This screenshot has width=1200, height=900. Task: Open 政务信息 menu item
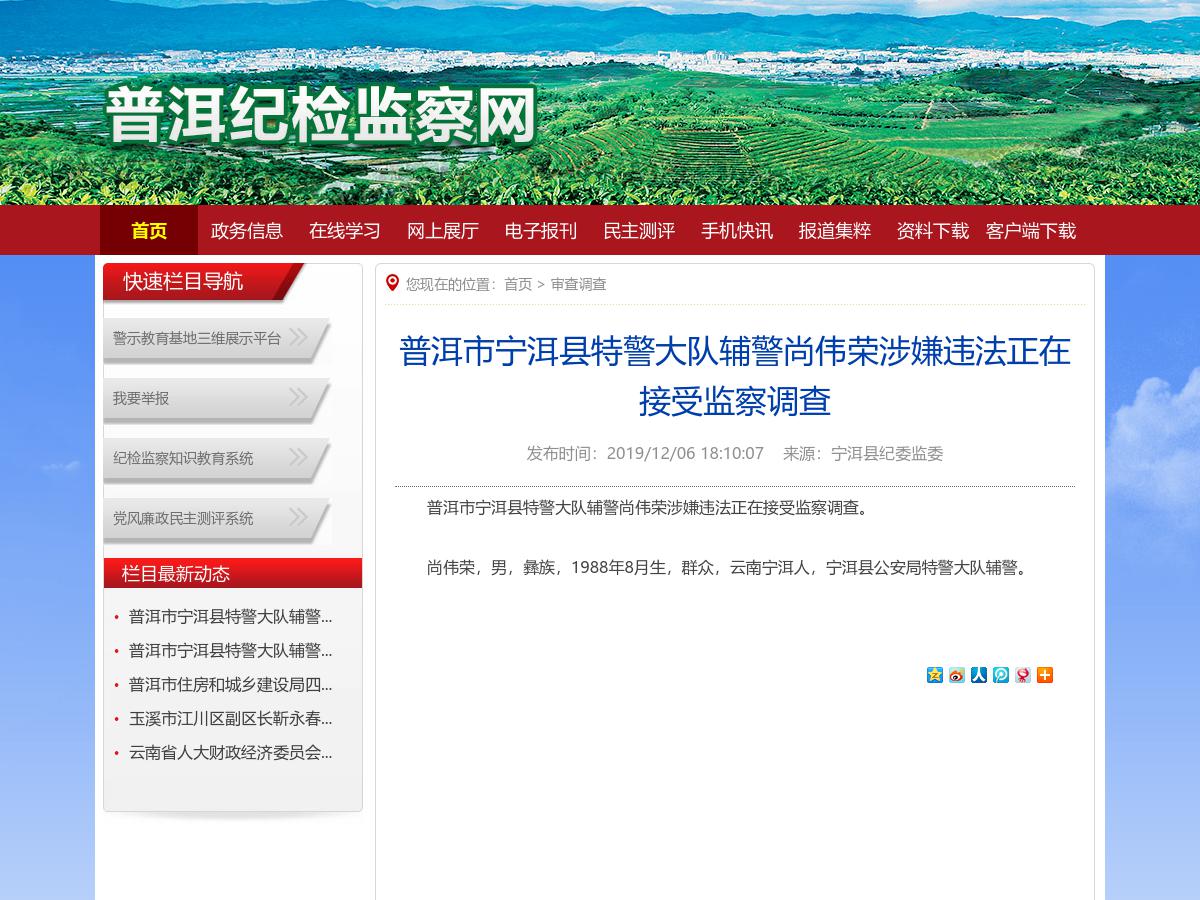click(x=247, y=231)
